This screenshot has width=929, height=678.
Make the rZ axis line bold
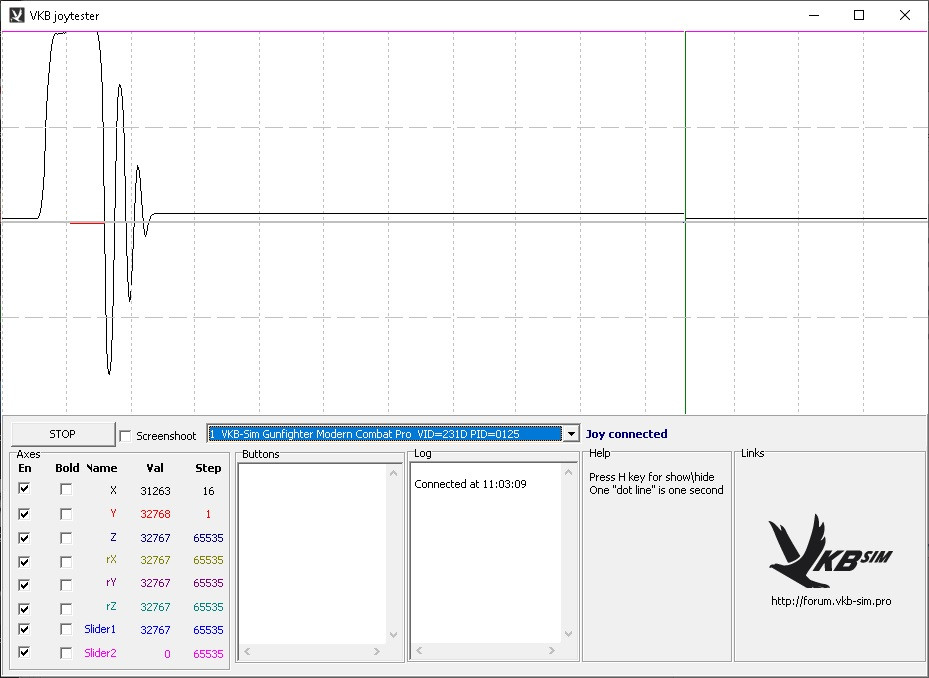pos(66,608)
